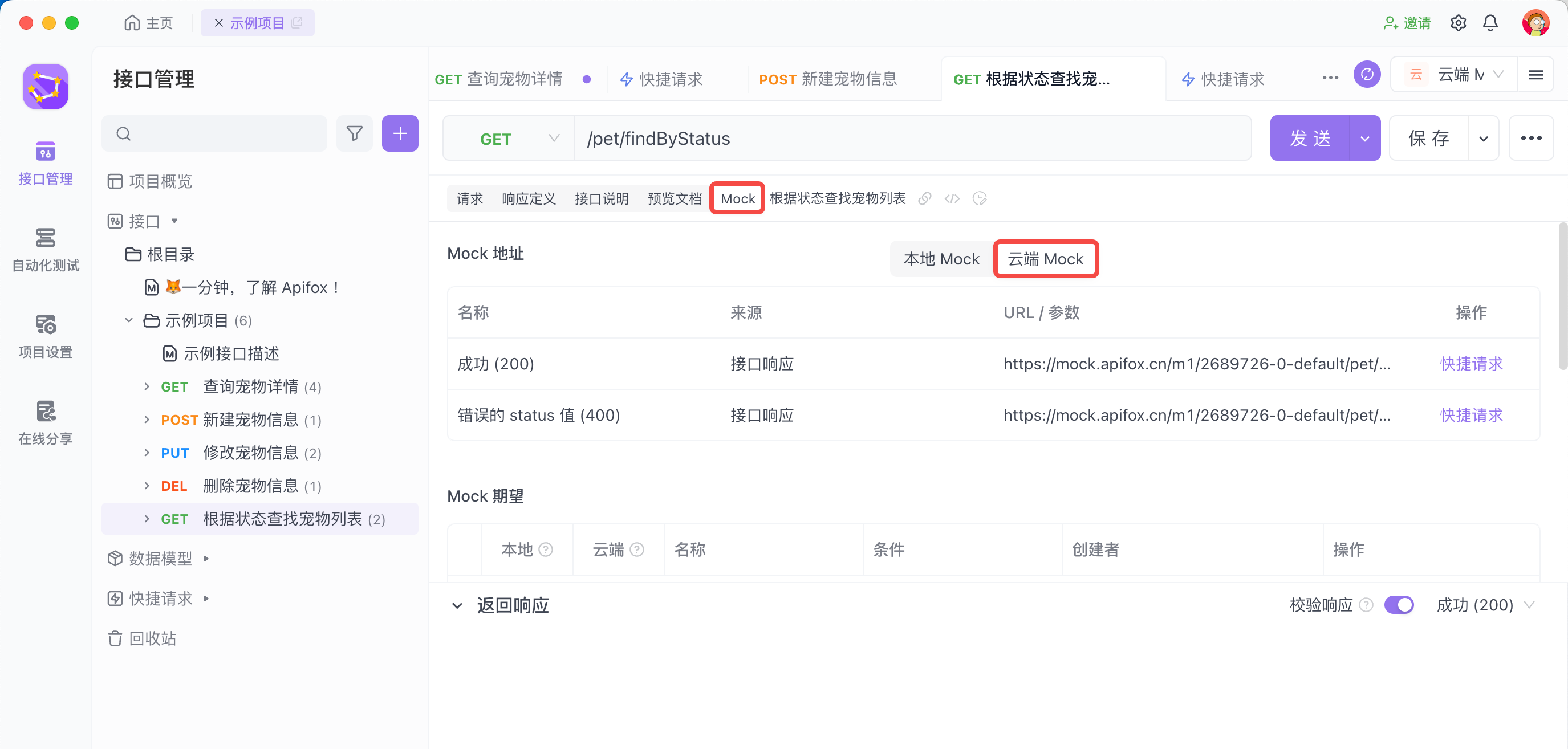Click the purple plus add button
Screen dimensions: 1568x749
click(x=400, y=133)
